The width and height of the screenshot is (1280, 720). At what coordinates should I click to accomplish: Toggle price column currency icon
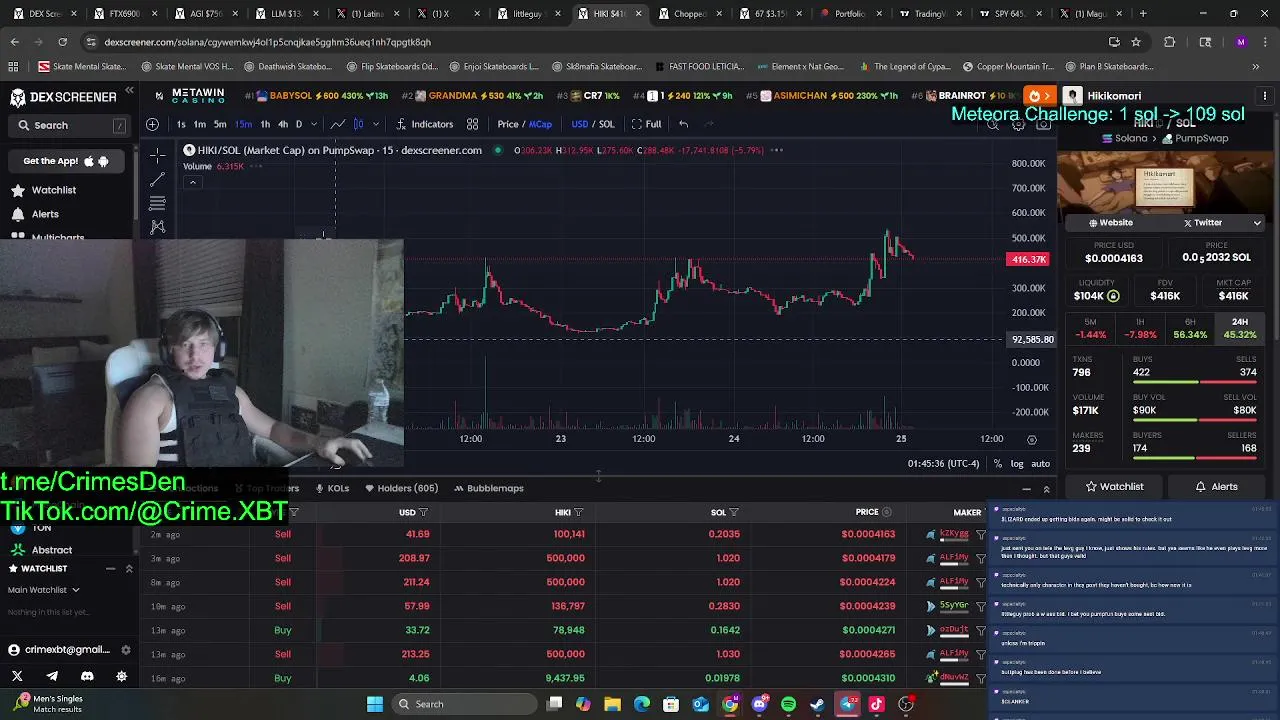click(x=886, y=512)
